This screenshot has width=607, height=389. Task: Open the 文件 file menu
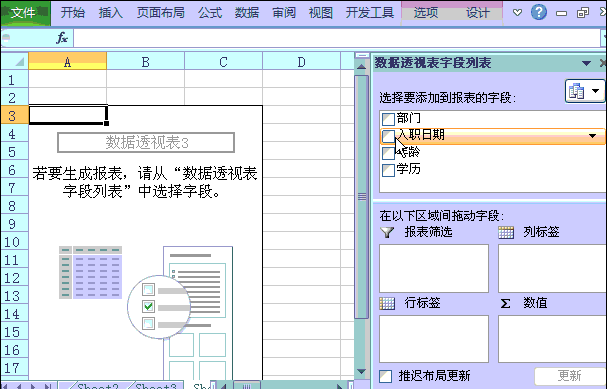25,13
